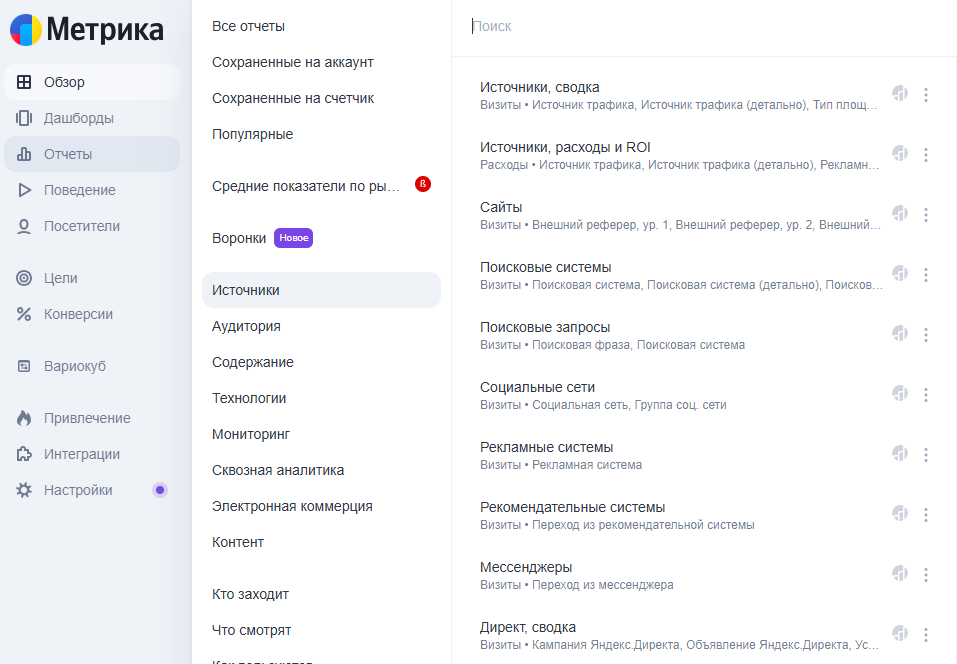Click the Настройки gear icon

(x=24, y=490)
